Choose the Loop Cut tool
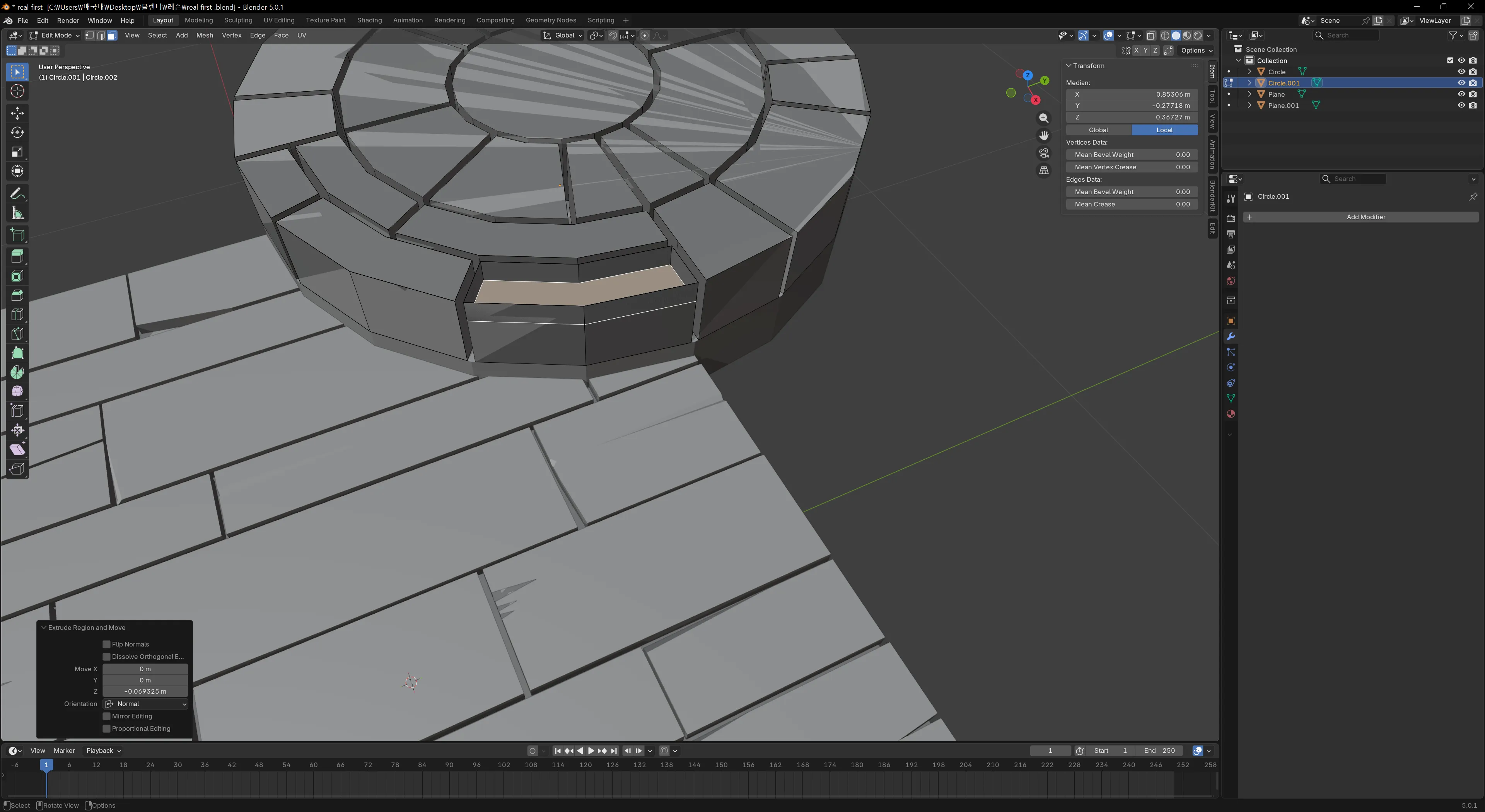The height and width of the screenshot is (812, 1485). [17, 315]
